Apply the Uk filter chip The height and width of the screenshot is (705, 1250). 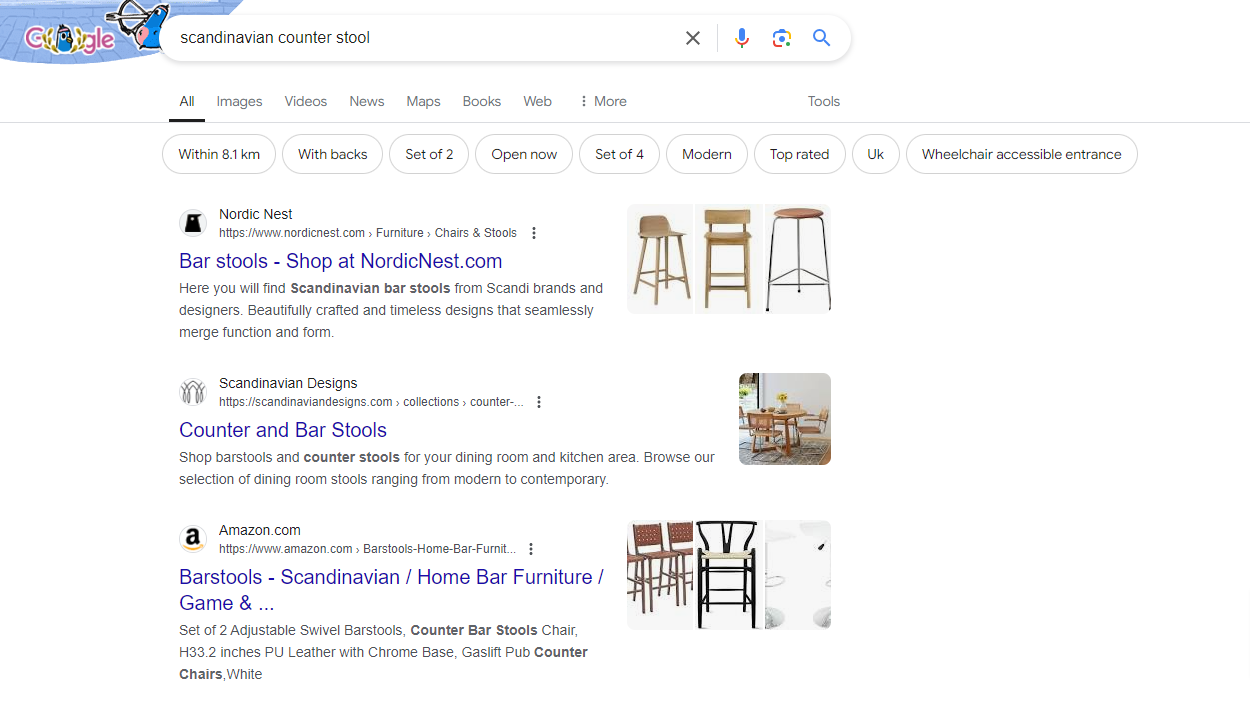click(876, 154)
